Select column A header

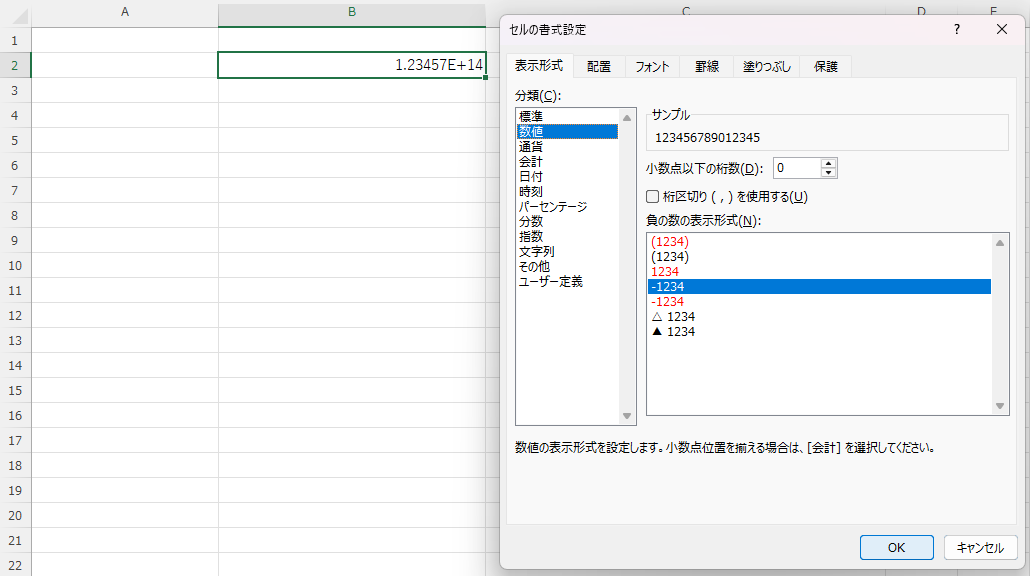(125, 12)
